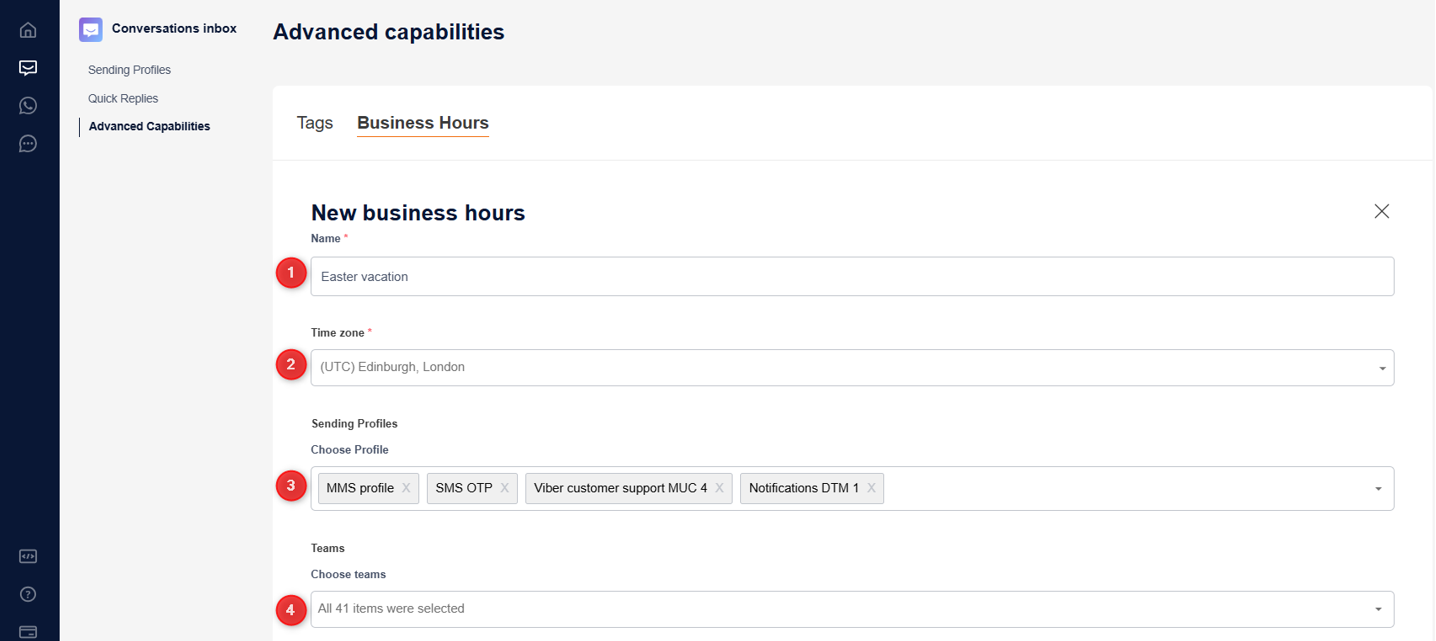Open the billing card icon in sidebar
Viewport: 1436px width, 641px height.
click(28, 632)
